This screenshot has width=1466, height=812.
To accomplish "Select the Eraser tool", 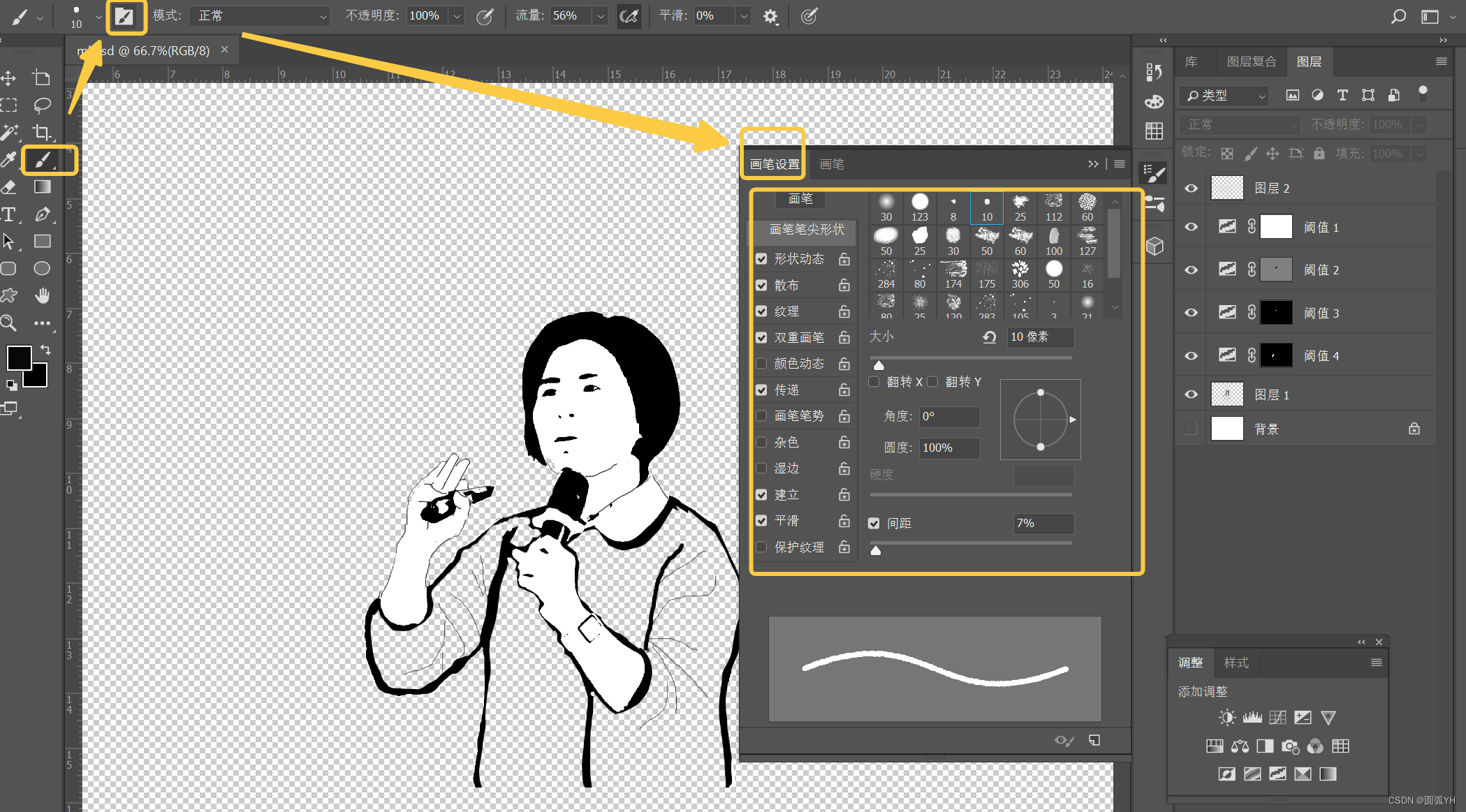I will point(9,187).
